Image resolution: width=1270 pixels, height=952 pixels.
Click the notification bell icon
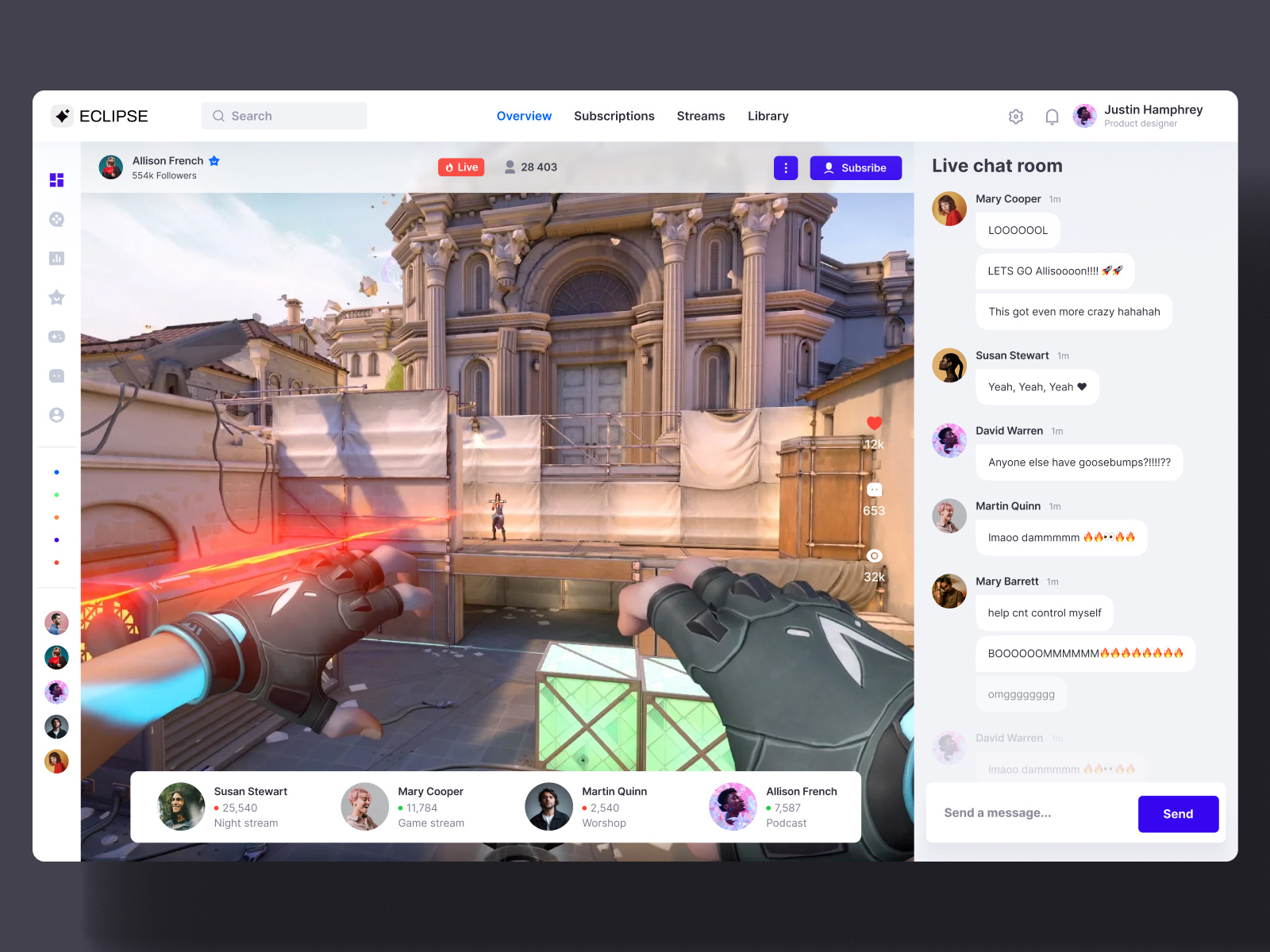(x=1052, y=117)
